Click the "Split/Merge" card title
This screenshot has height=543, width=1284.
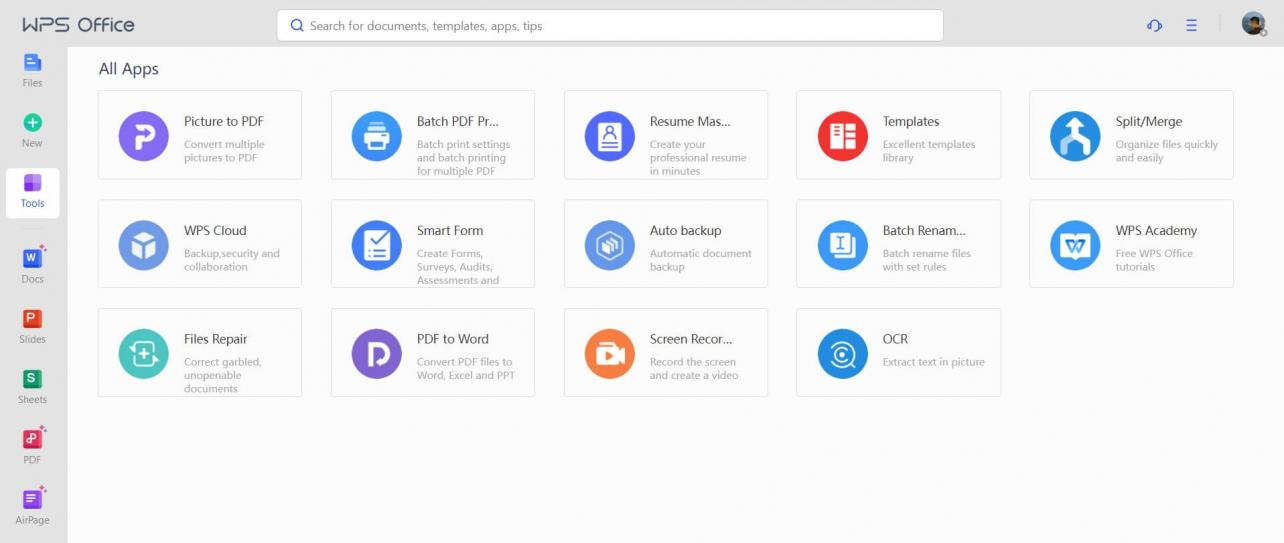pyautogui.click(x=1149, y=122)
